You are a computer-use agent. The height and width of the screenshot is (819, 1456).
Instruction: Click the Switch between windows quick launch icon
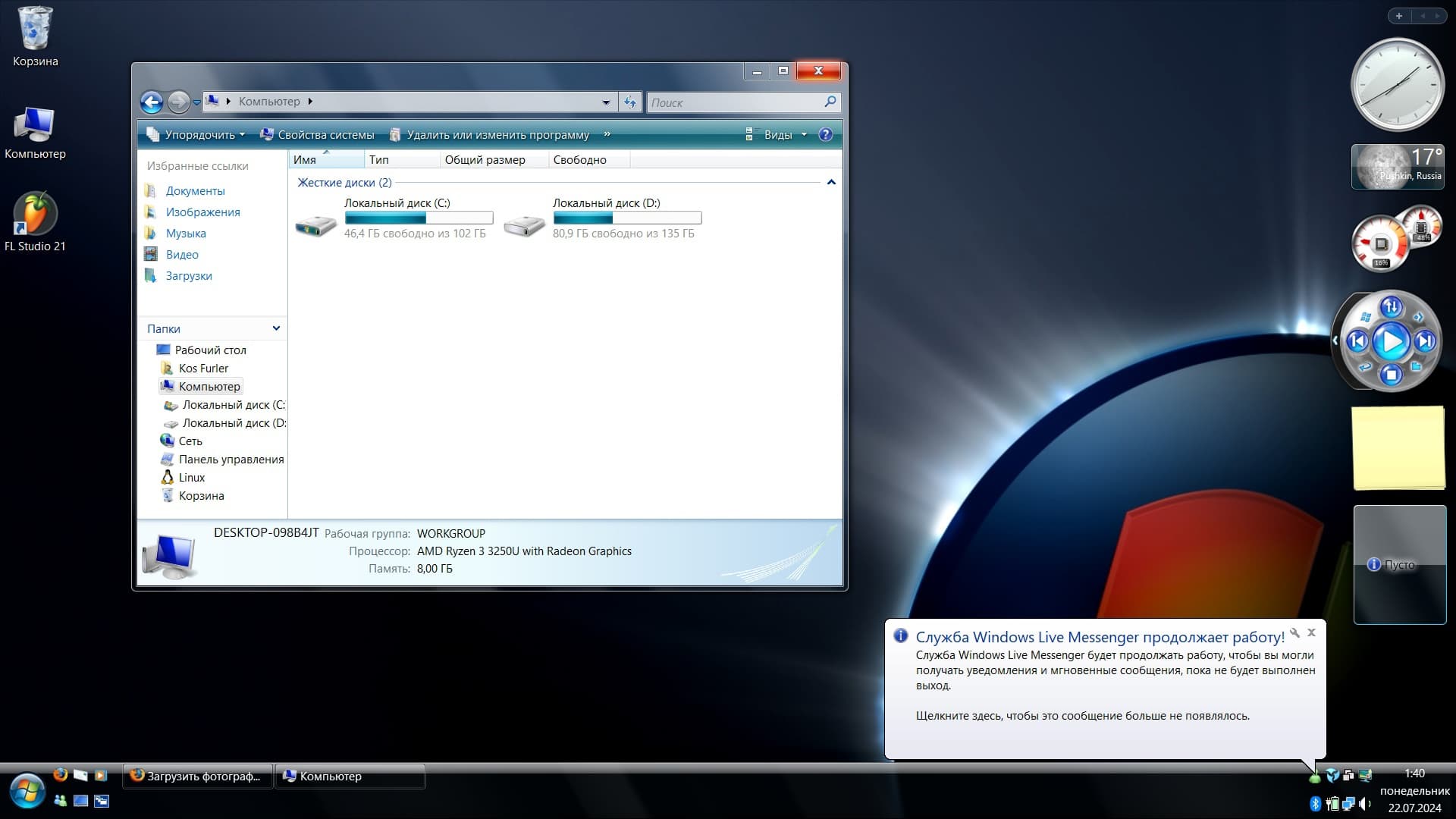pos(102,801)
